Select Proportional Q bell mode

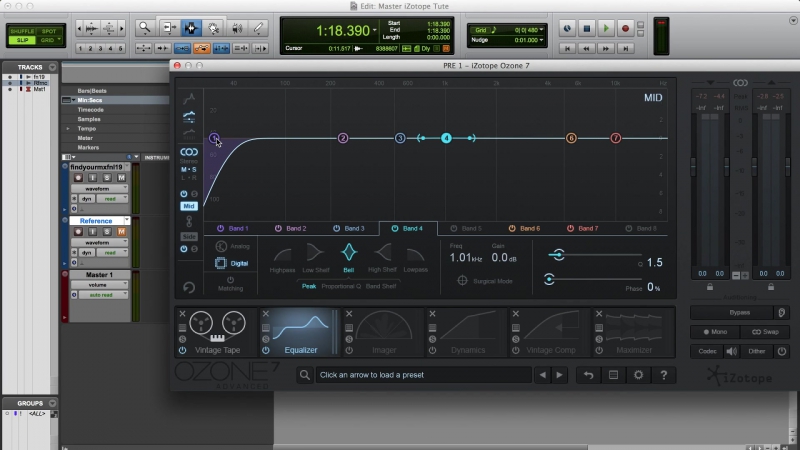click(x=341, y=286)
